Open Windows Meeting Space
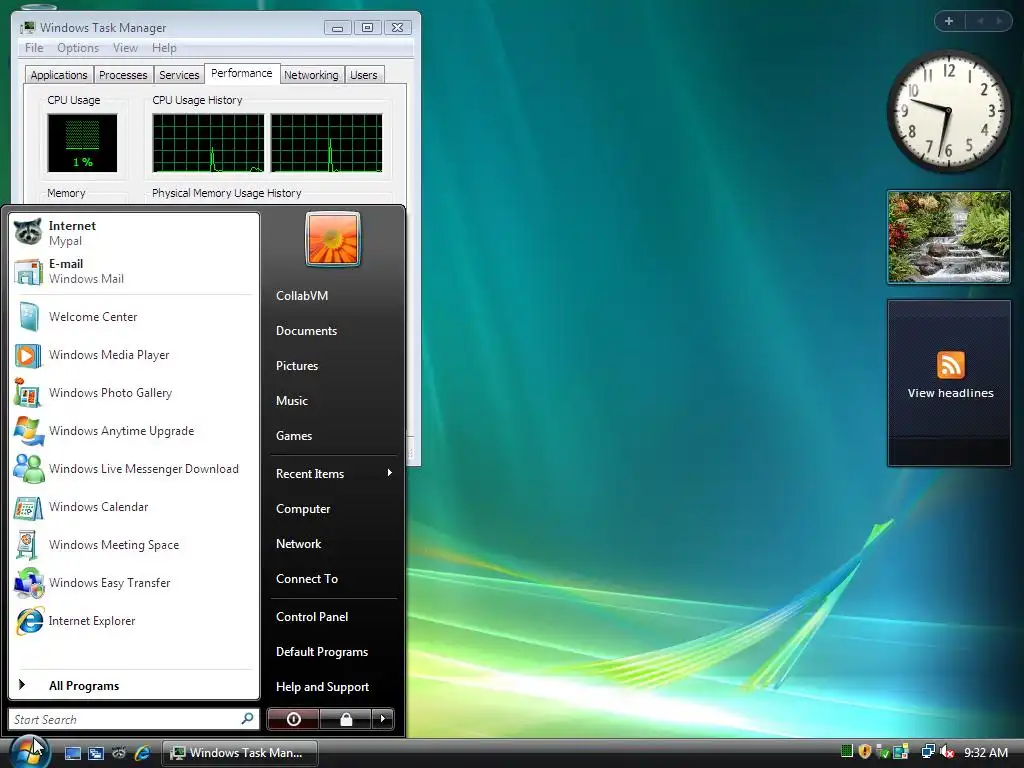 pos(134,545)
